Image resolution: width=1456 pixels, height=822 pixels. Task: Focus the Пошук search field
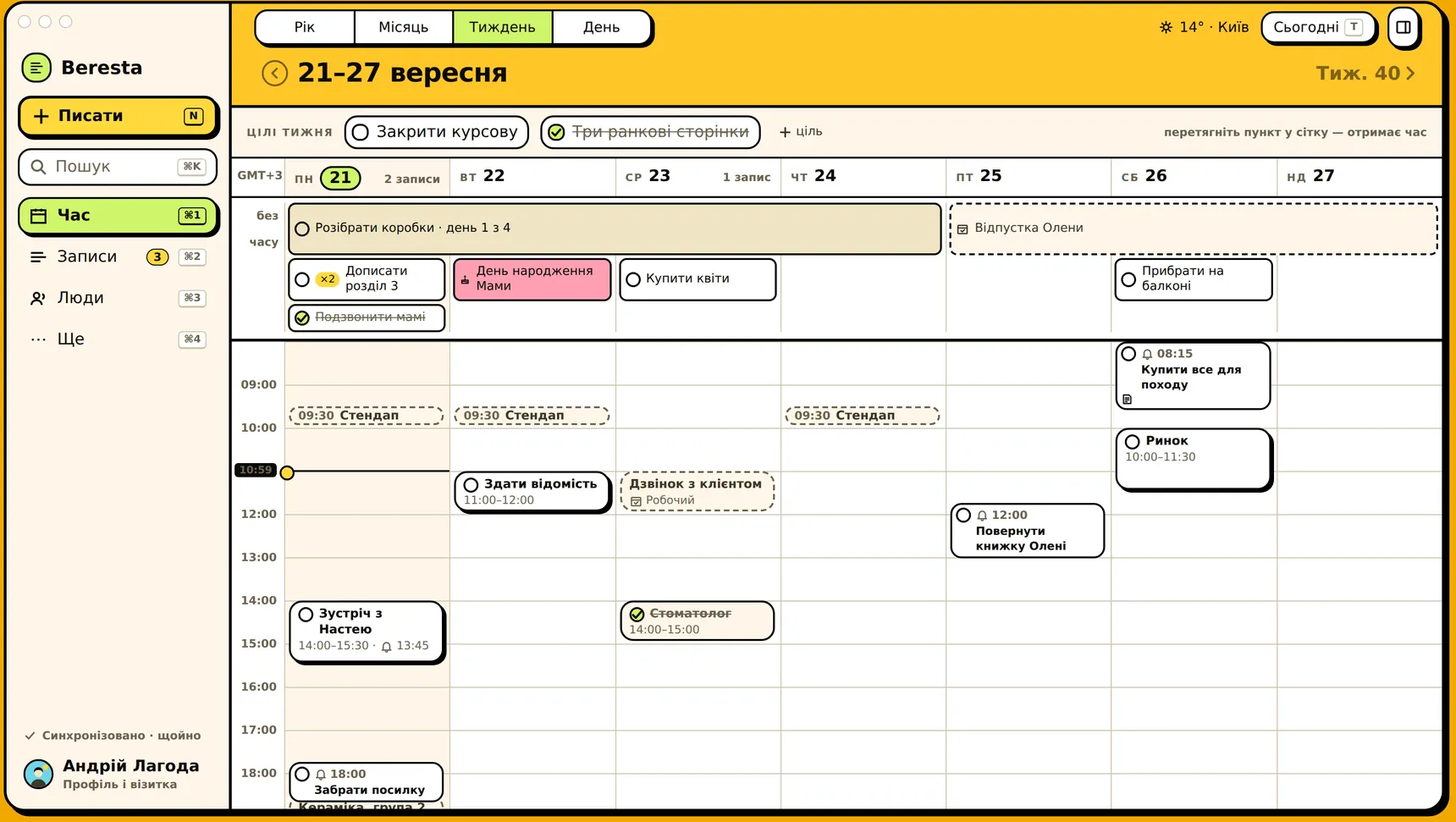coord(118,167)
